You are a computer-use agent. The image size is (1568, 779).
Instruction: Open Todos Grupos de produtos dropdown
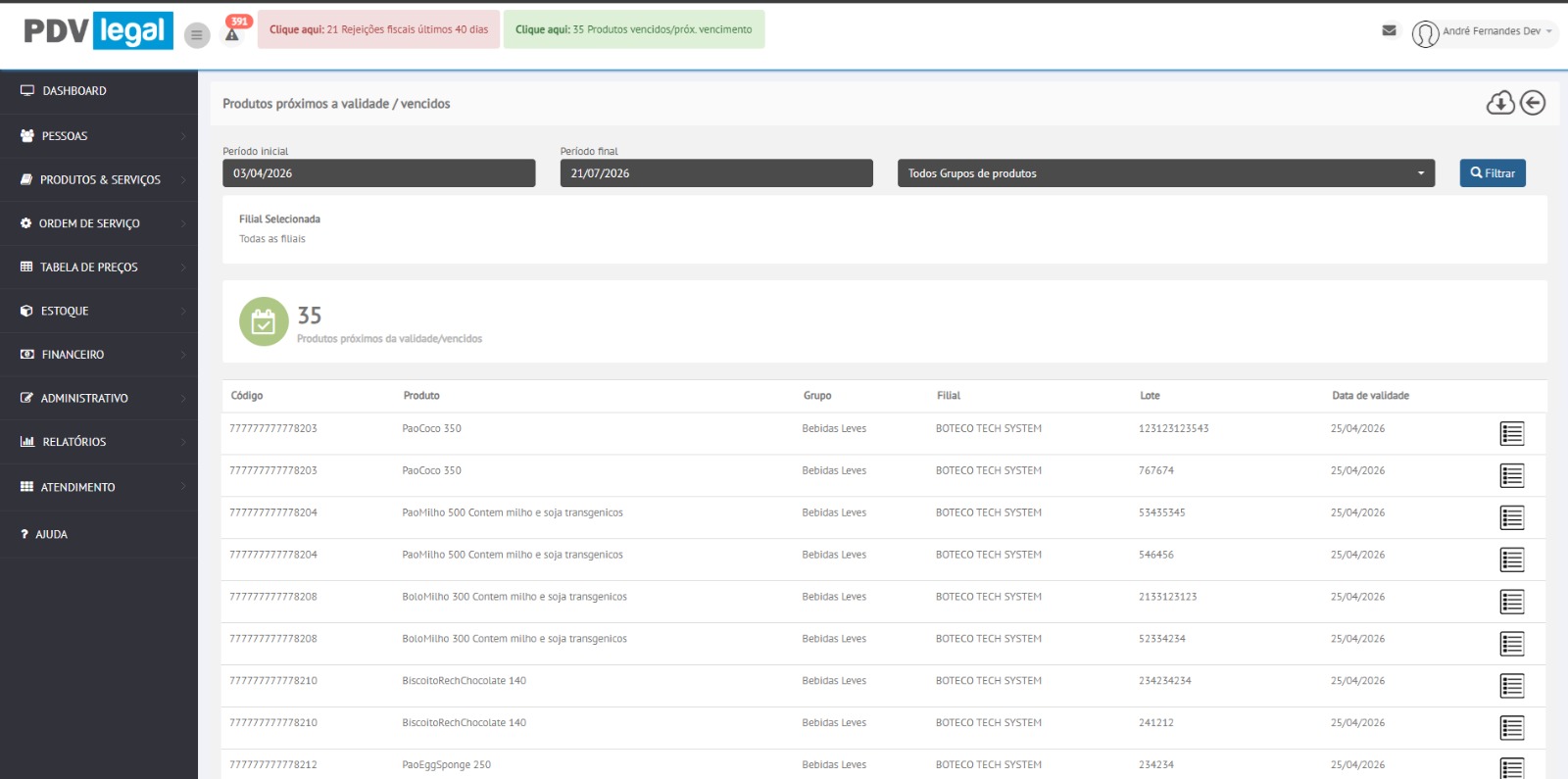tap(1165, 173)
